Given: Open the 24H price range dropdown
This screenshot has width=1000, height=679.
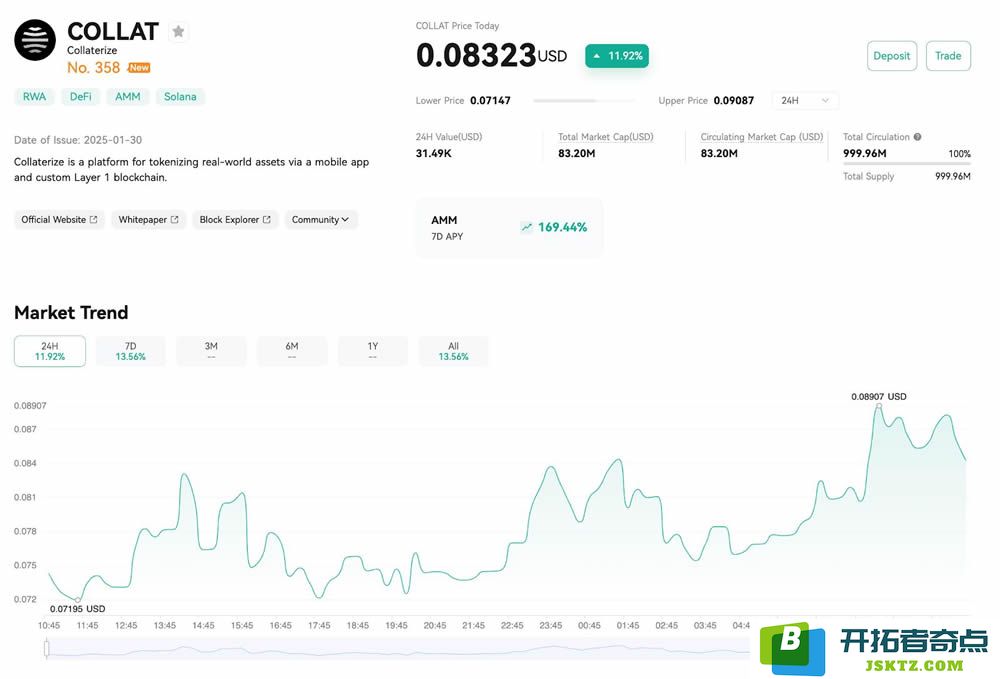Looking at the screenshot, I should [805, 101].
